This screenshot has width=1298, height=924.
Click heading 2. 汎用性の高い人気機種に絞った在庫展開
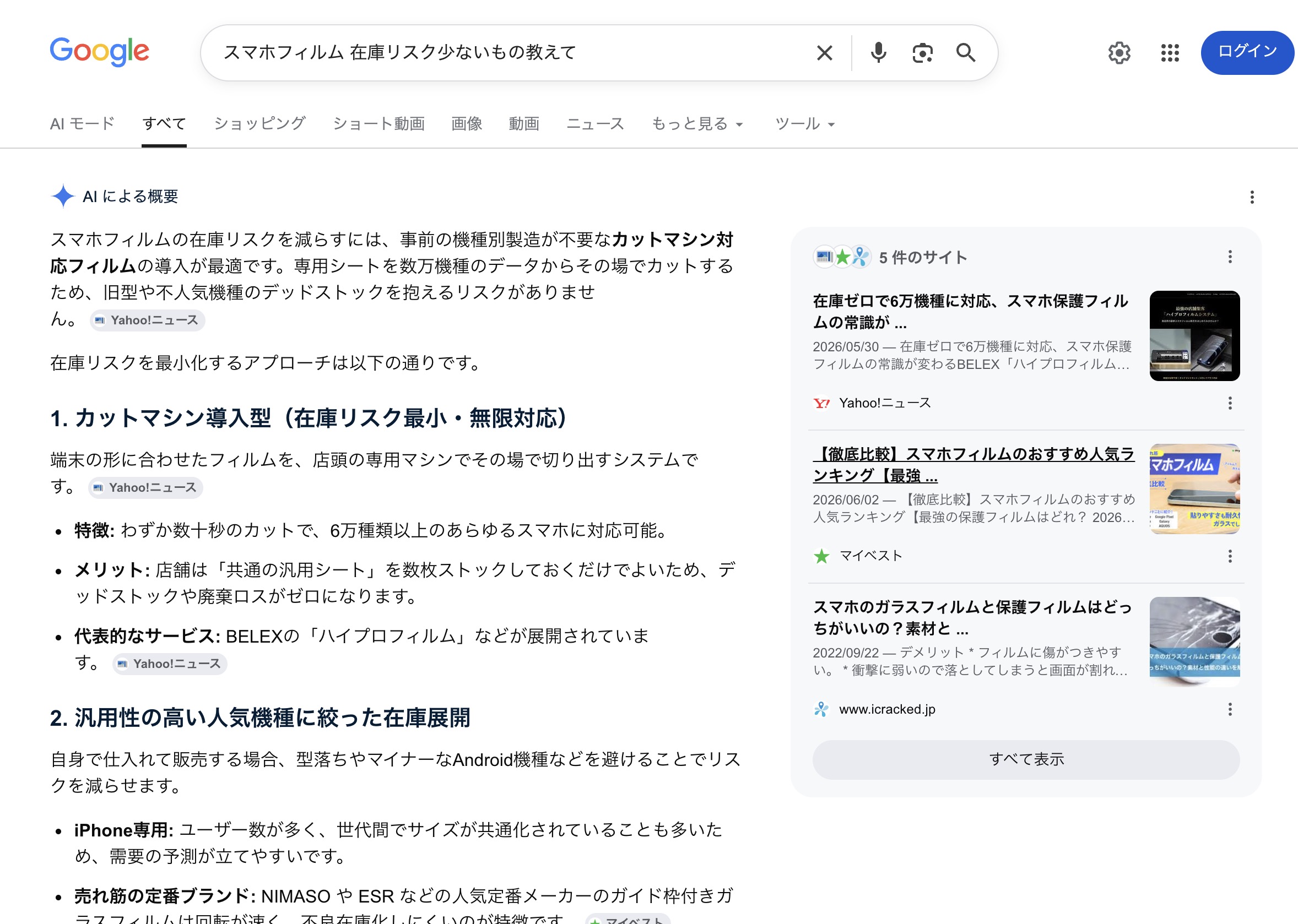[260, 718]
